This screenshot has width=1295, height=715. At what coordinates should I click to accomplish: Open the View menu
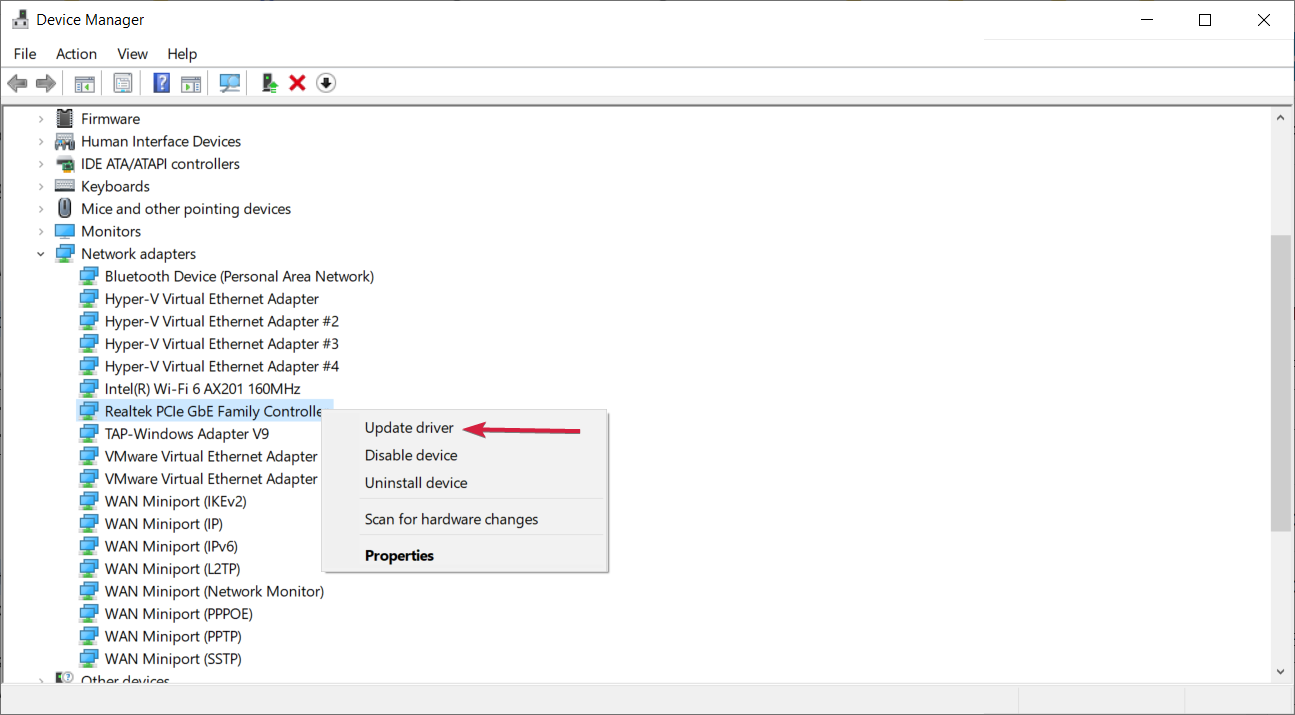[x=132, y=54]
